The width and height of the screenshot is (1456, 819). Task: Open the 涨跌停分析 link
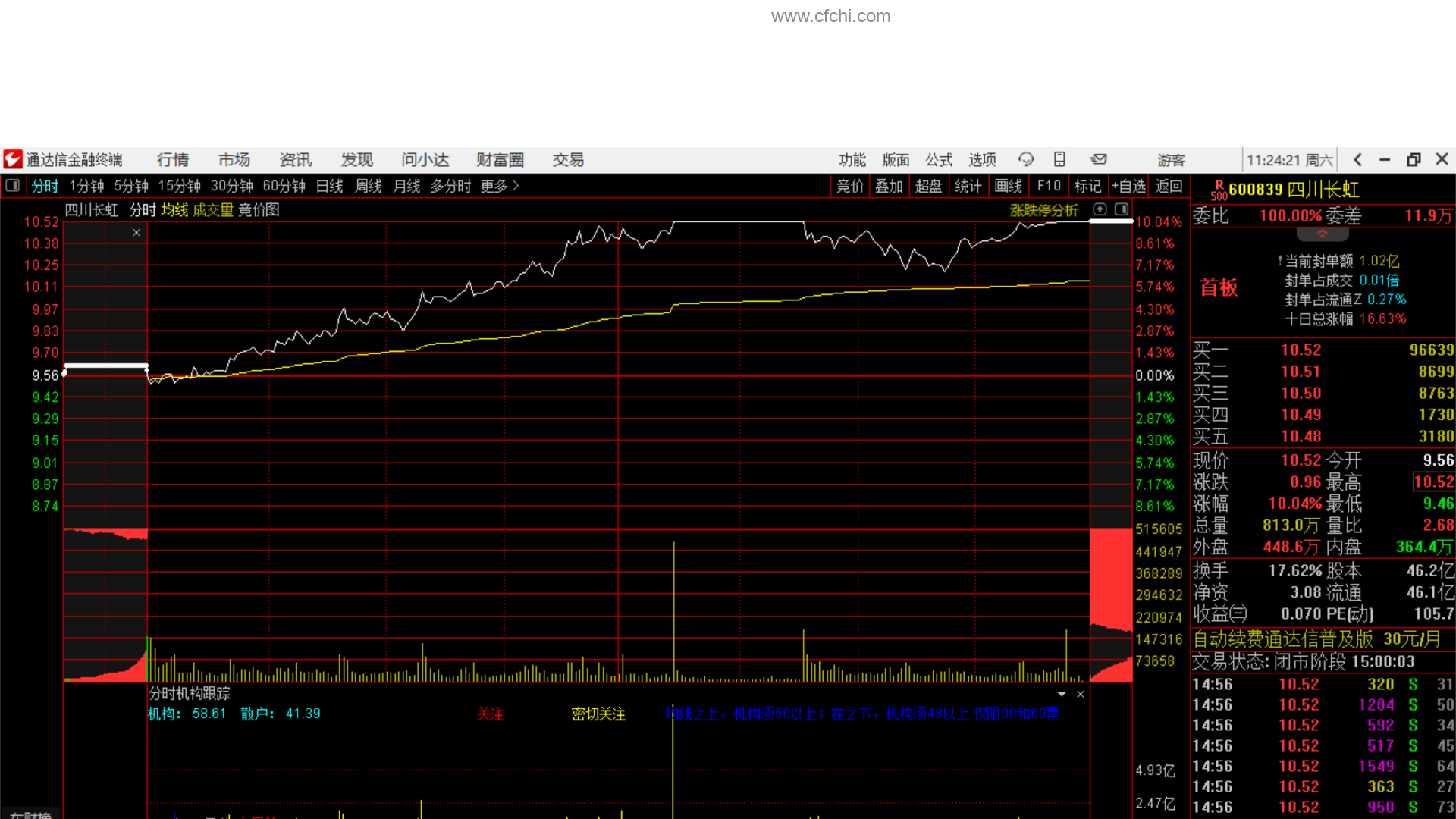pos(1043,210)
